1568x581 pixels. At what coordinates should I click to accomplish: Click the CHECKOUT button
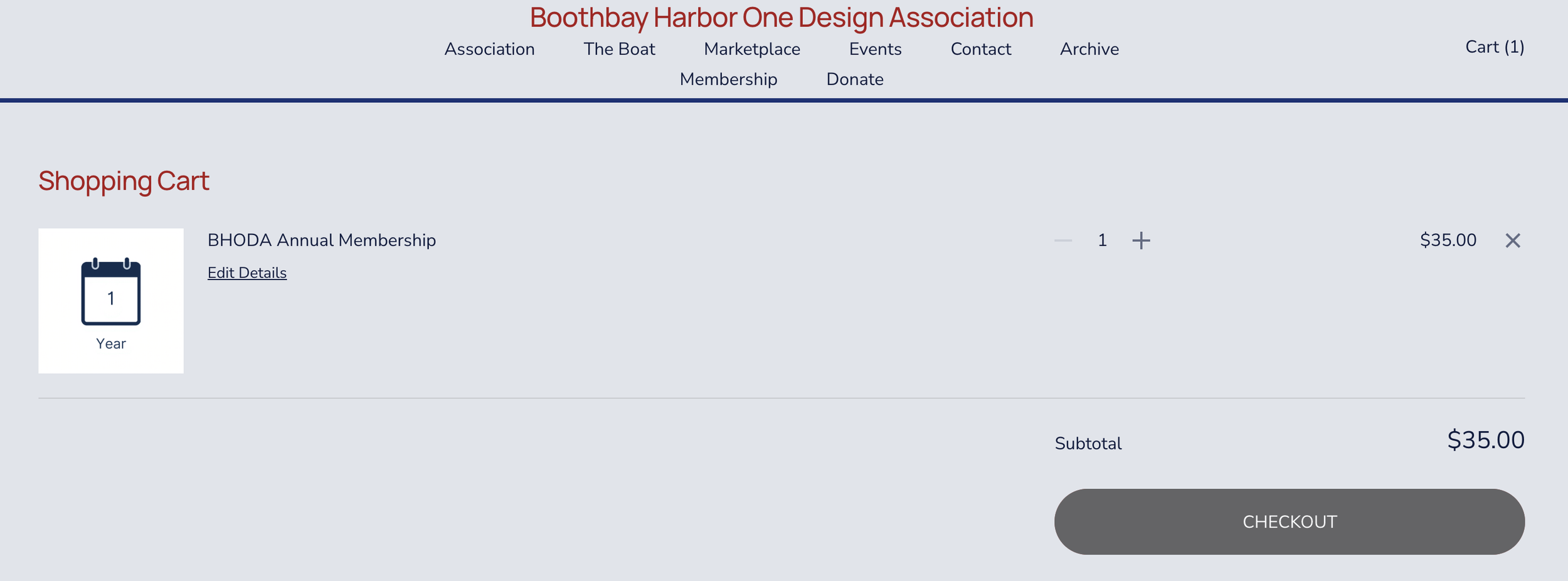[x=1290, y=521]
